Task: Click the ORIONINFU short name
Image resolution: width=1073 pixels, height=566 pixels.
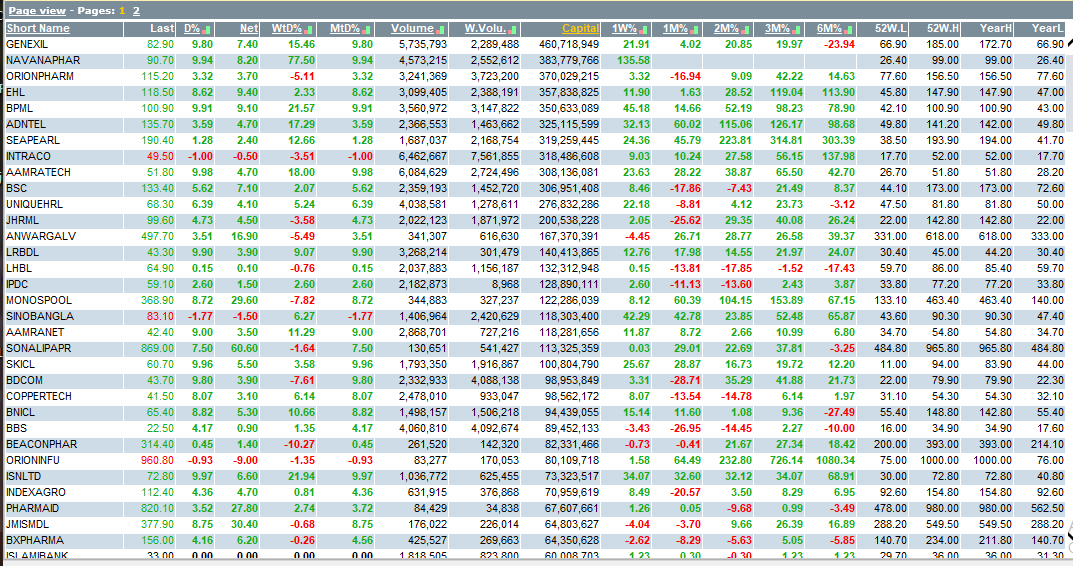Action: pyautogui.click(x=33, y=461)
